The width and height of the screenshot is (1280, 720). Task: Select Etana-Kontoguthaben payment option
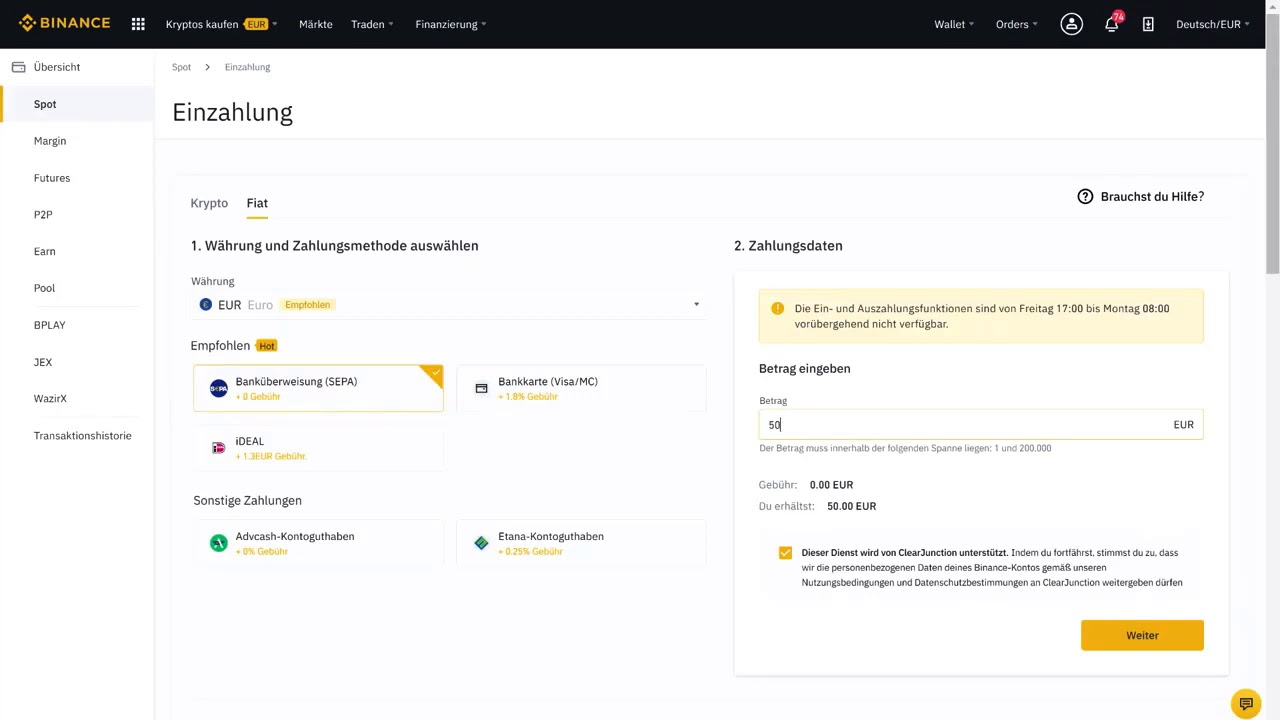click(581, 543)
